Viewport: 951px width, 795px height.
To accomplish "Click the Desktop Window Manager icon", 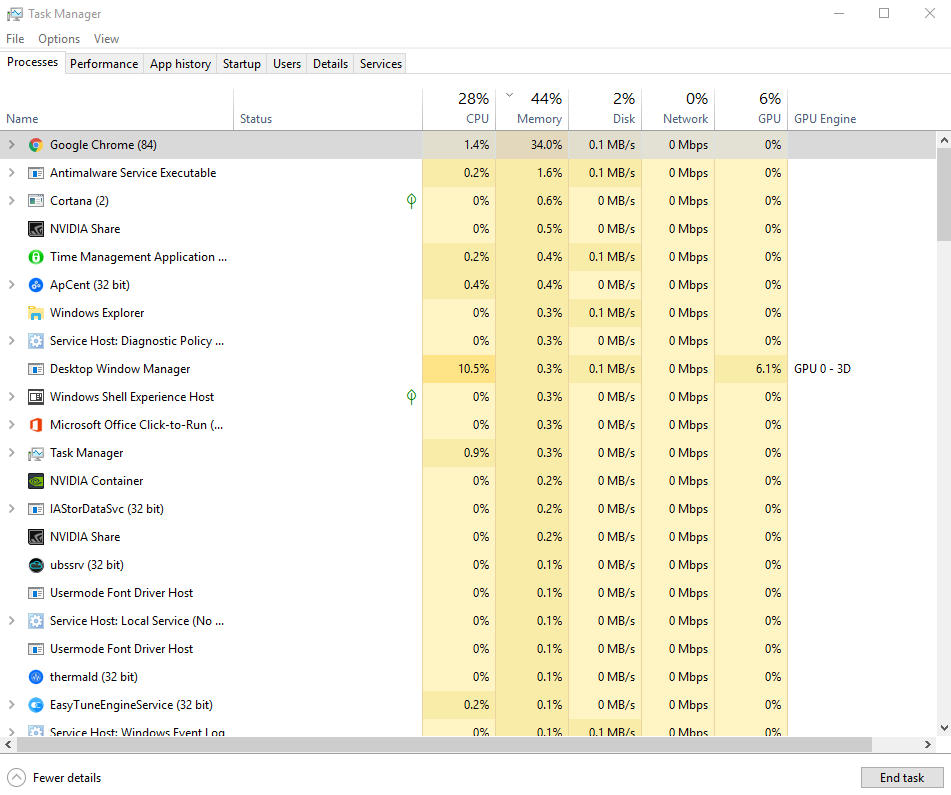I will [36, 369].
